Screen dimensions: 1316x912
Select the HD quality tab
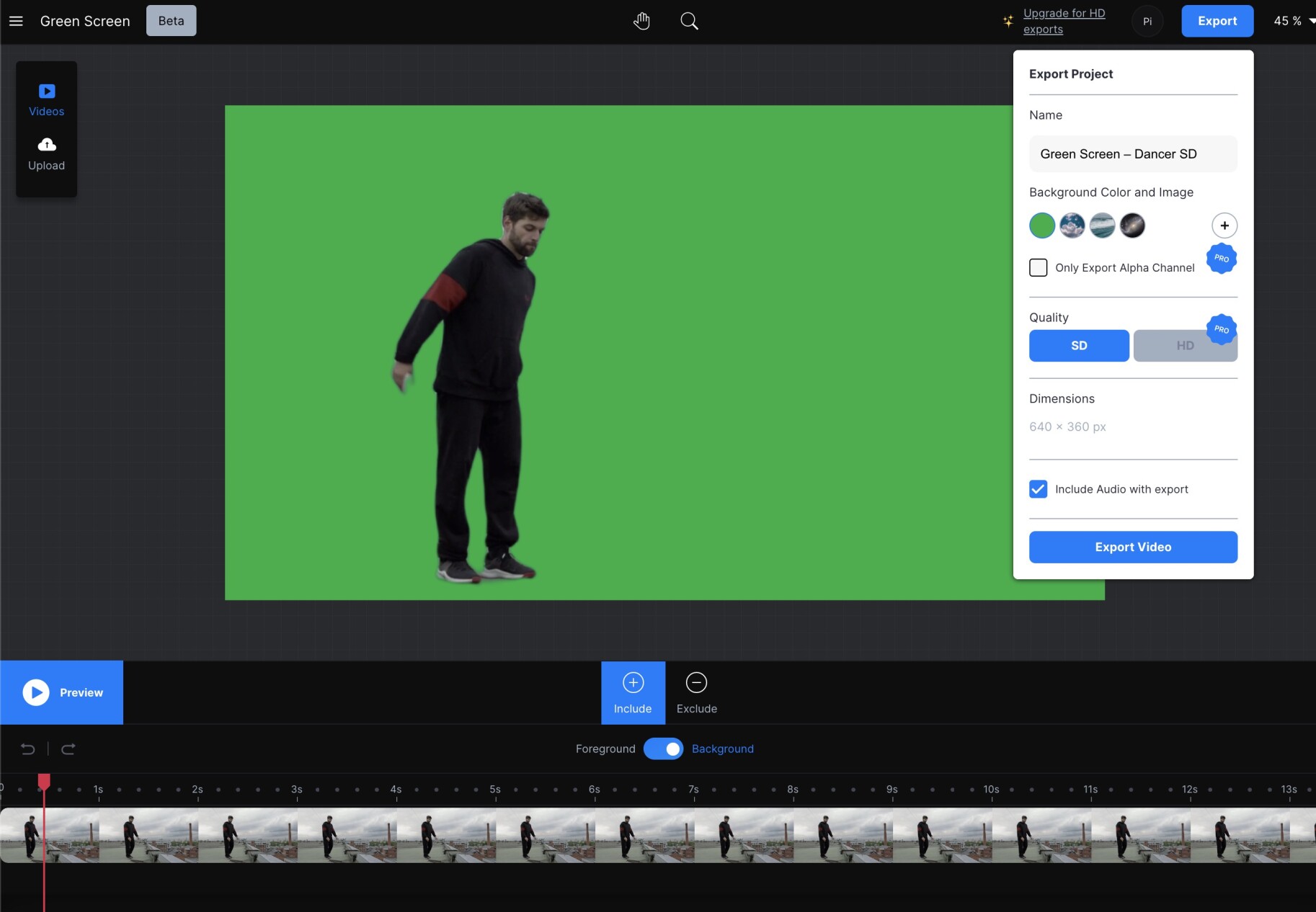click(x=1185, y=346)
